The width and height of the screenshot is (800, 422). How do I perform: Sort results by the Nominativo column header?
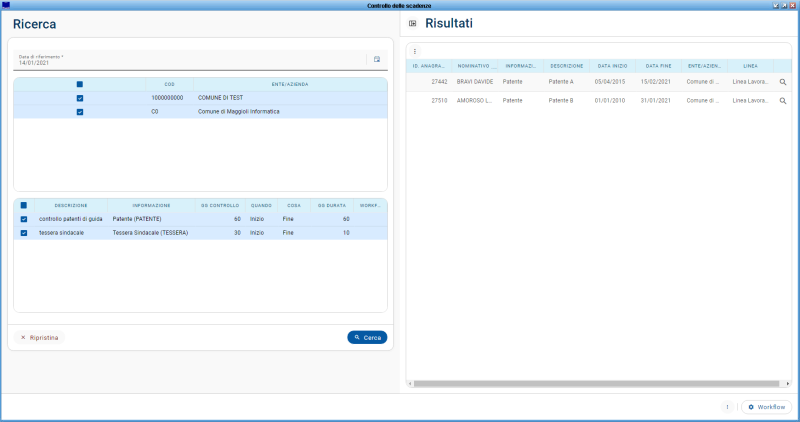pyautogui.click(x=476, y=66)
